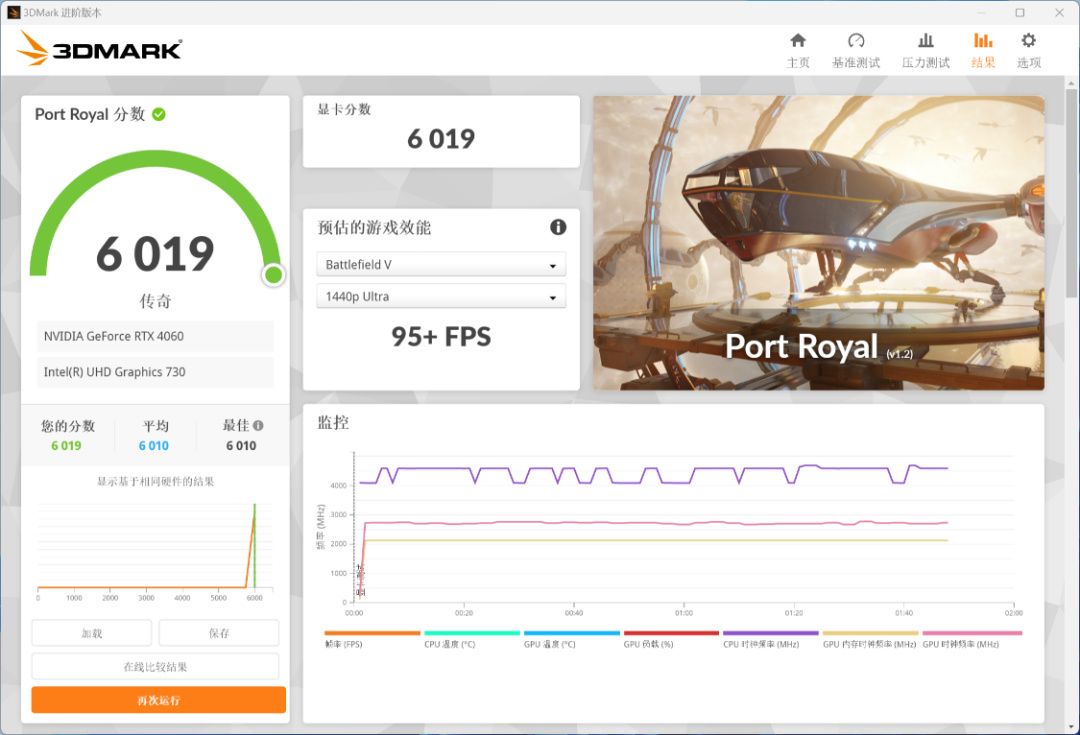The image size is (1080, 735).
Task: Click the 显示基于相同硬件的结果 caption
Action: (155, 482)
